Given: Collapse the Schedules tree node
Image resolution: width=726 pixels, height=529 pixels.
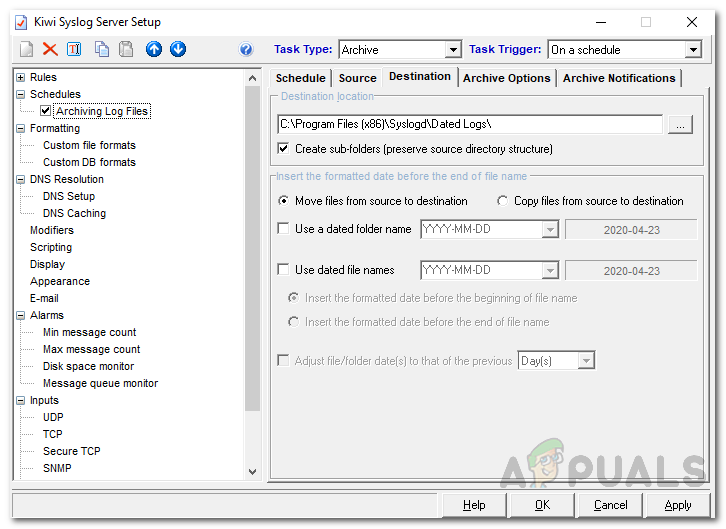Looking at the screenshot, I should click(x=20, y=94).
